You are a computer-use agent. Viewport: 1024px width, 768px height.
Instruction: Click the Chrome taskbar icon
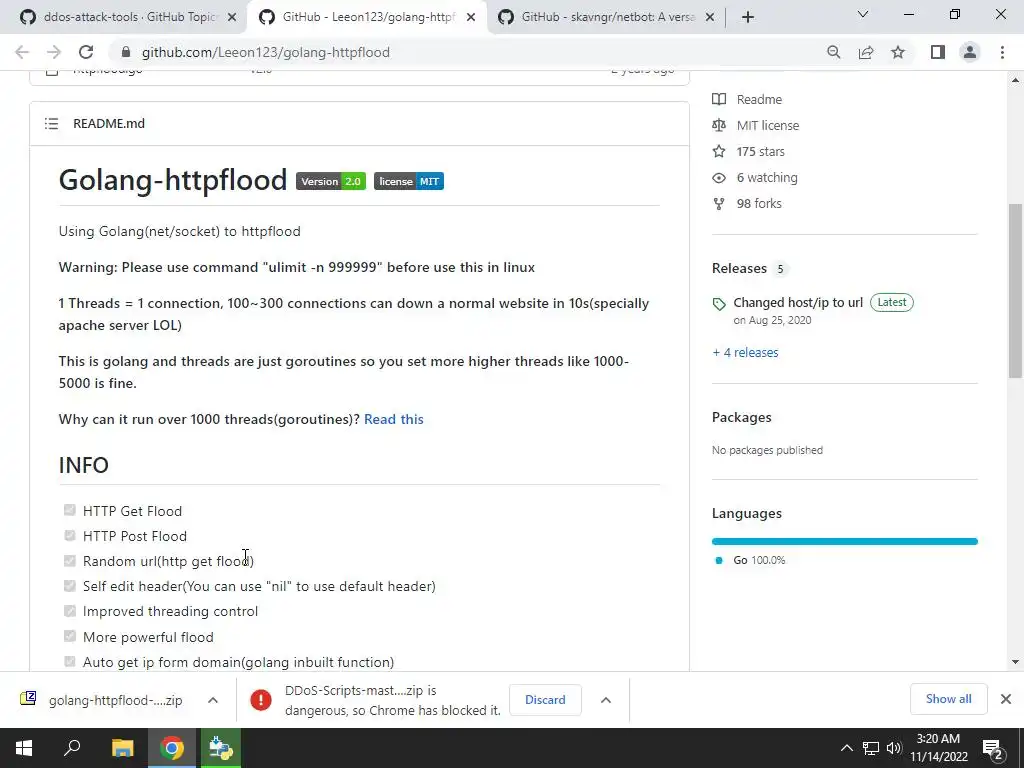172,748
